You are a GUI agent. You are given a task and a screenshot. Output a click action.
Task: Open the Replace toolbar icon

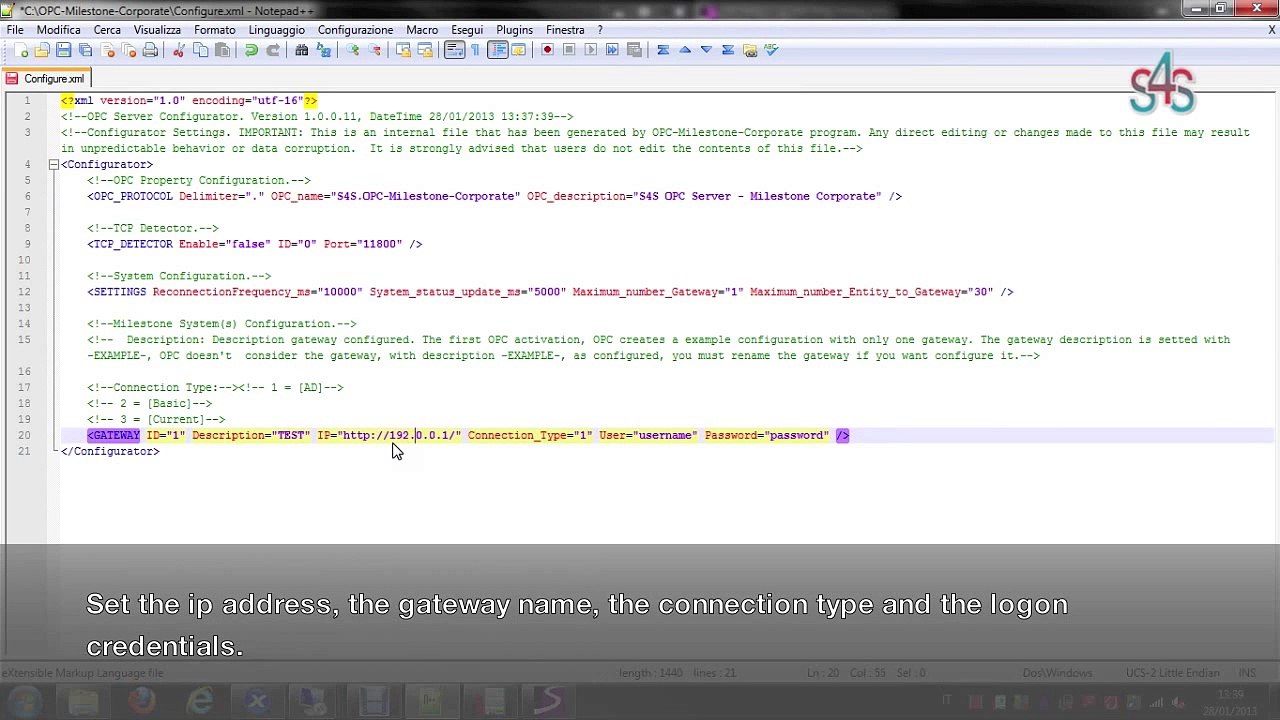point(323,50)
